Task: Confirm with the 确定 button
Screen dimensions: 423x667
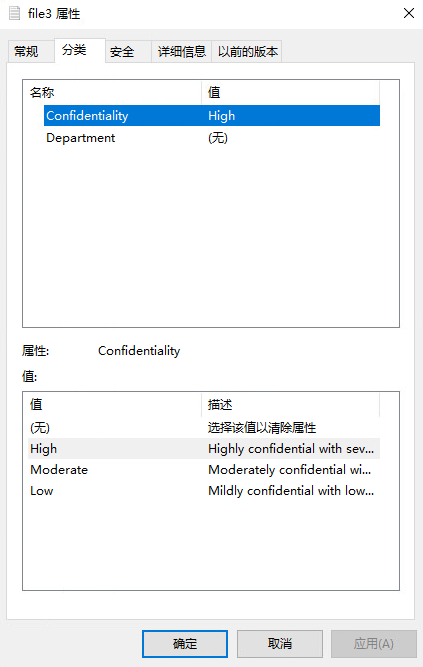Action: 185,644
